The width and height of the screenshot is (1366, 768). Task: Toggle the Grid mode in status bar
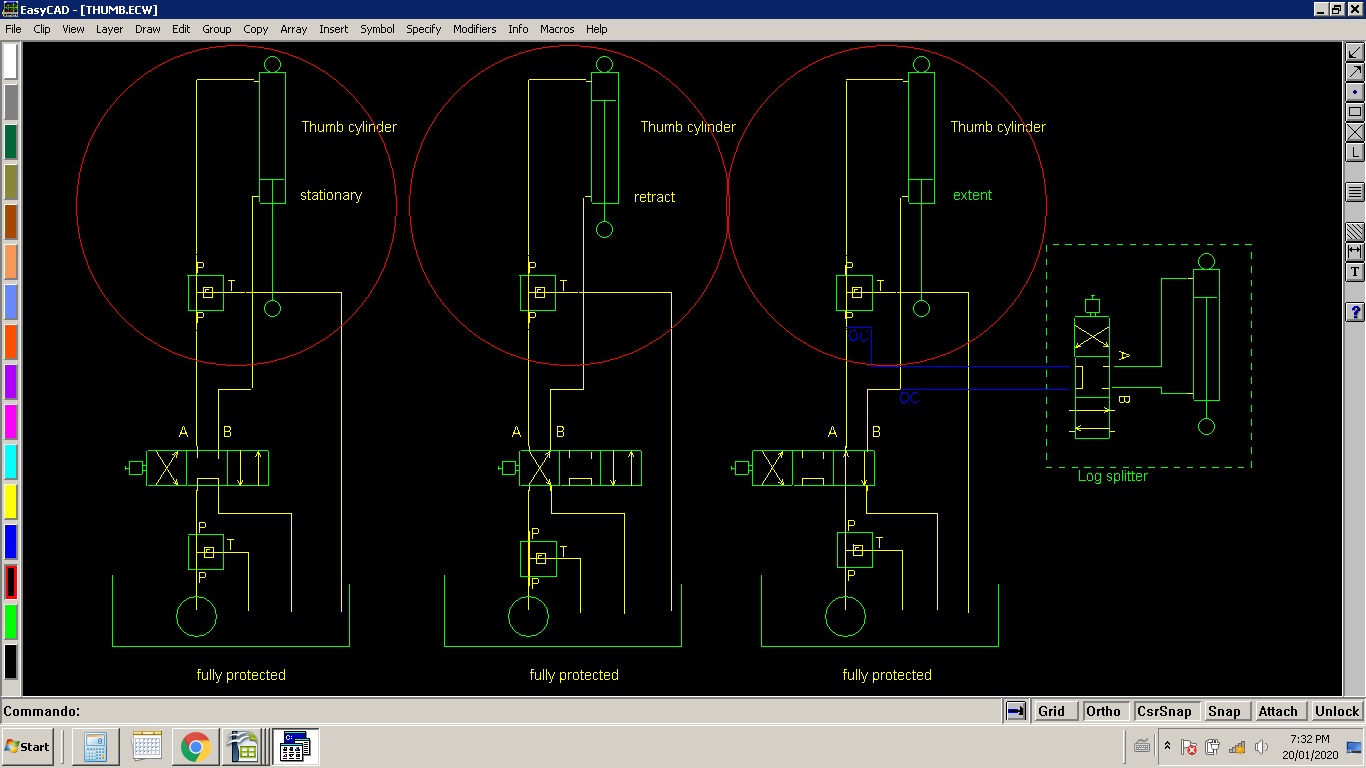pyautogui.click(x=1051, y=711)
